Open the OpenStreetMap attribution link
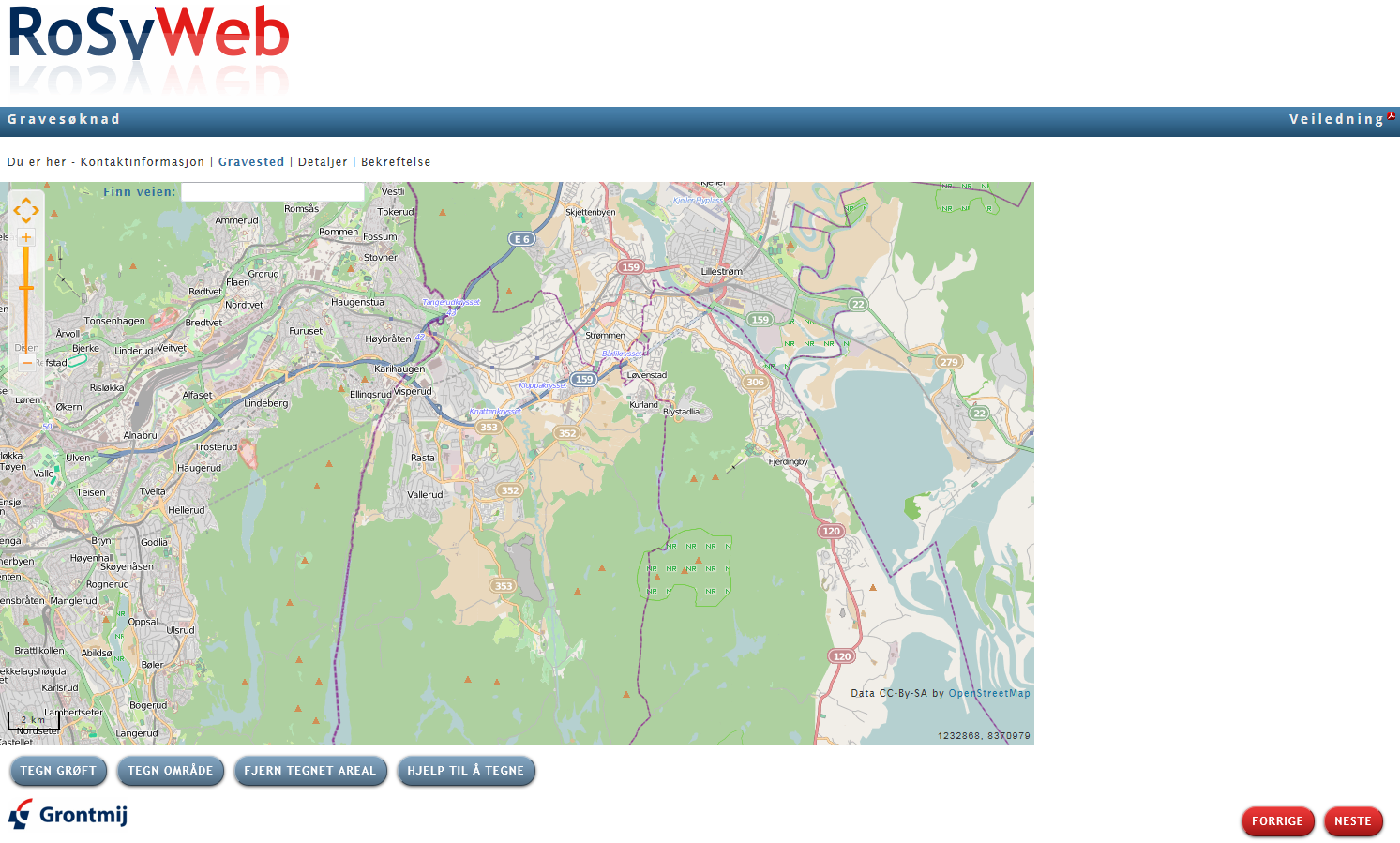 [x=989, y=694]
